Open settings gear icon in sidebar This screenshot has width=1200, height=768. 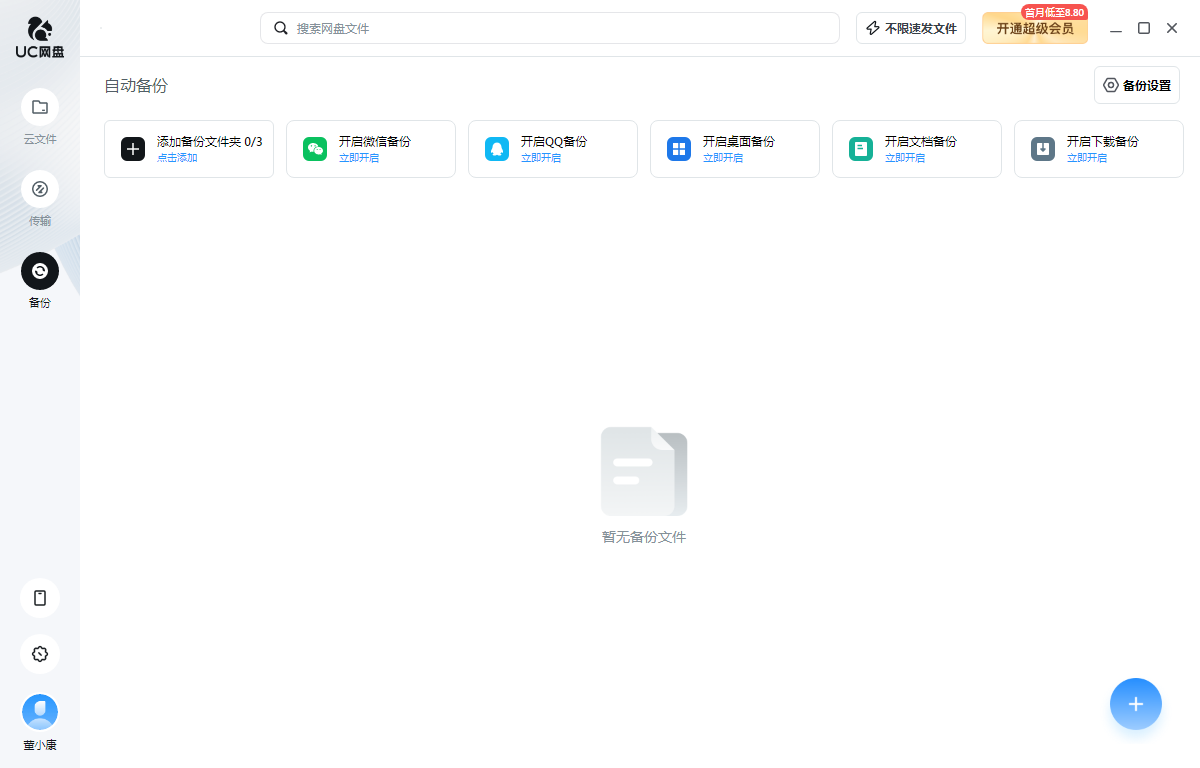pyautogui.click(x=40, y=654)
